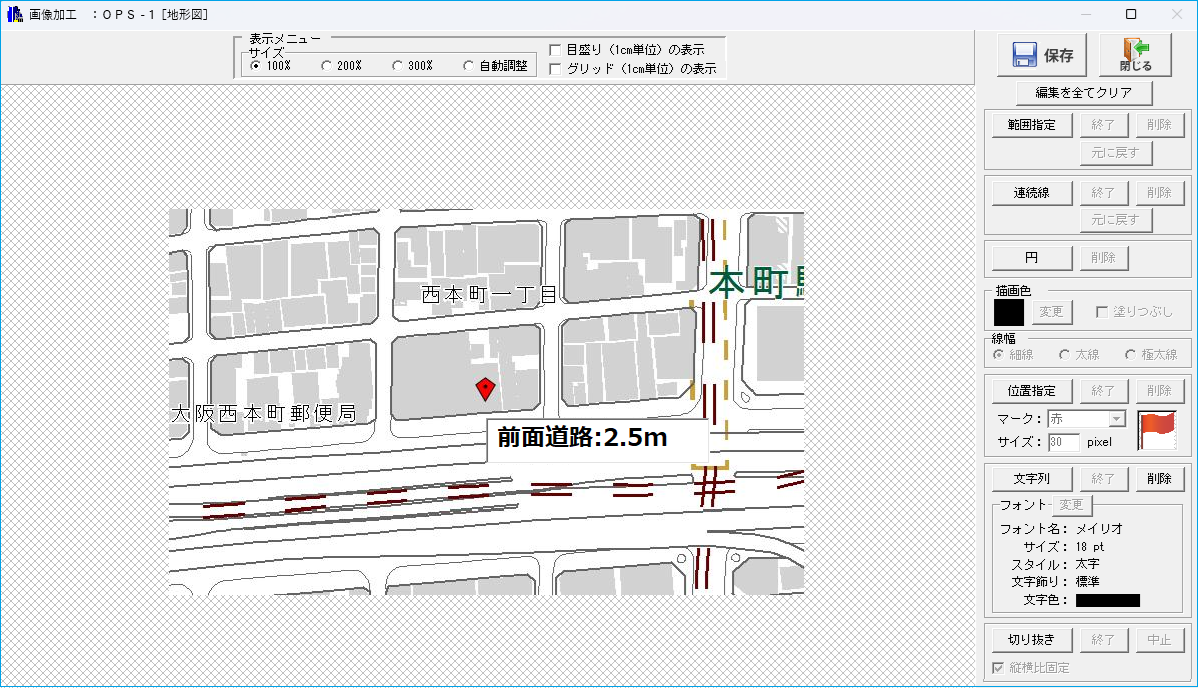Click the 円 circle button
The width and height of the screenshot is (1198, 688).
pos(1031,258)
